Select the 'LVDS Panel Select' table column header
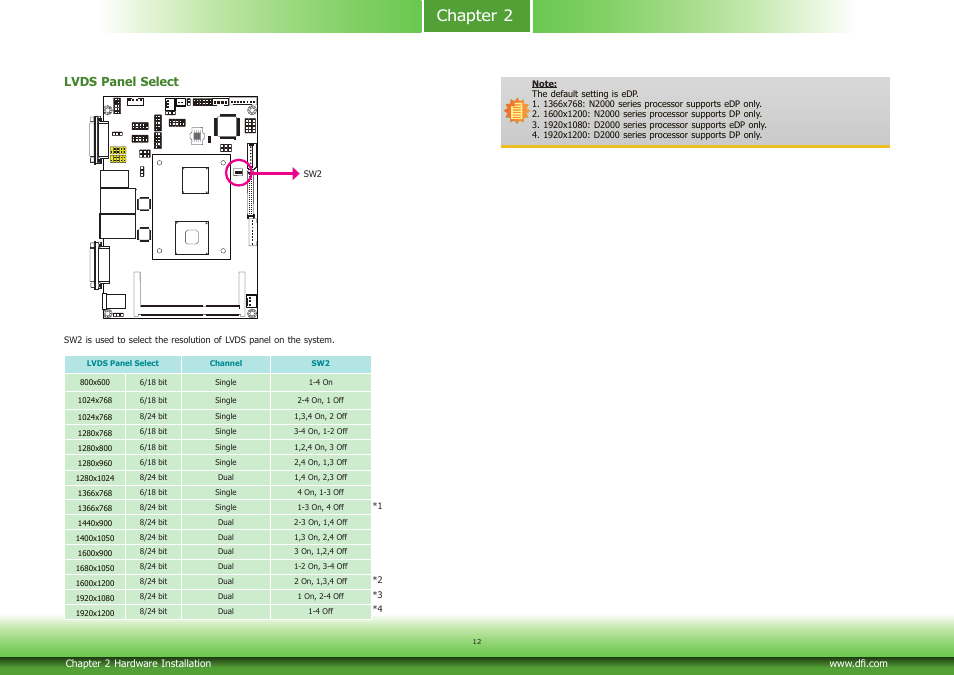 123,363
